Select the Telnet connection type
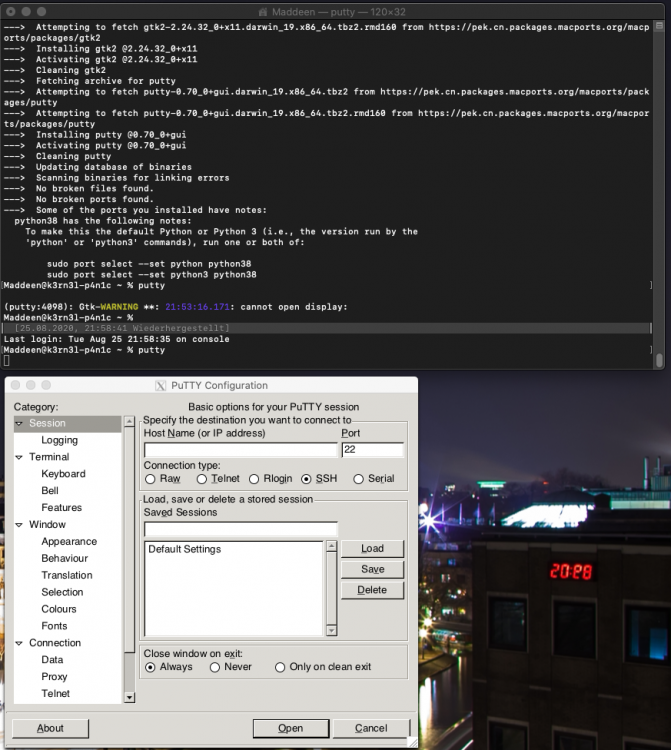Viewport: 671px width, 750px height. pos(202,479)
